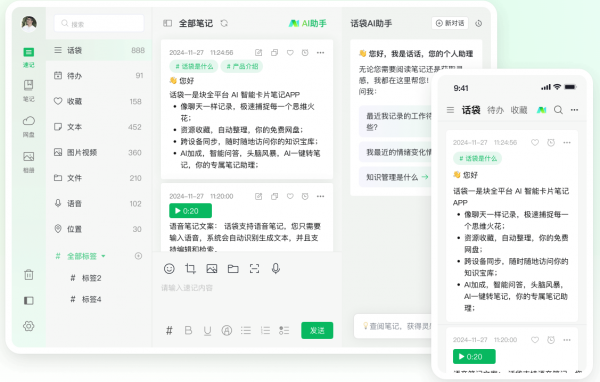Select the 文本 text category
The width and height of the screenshot is (600, 382).
[99, 127]
